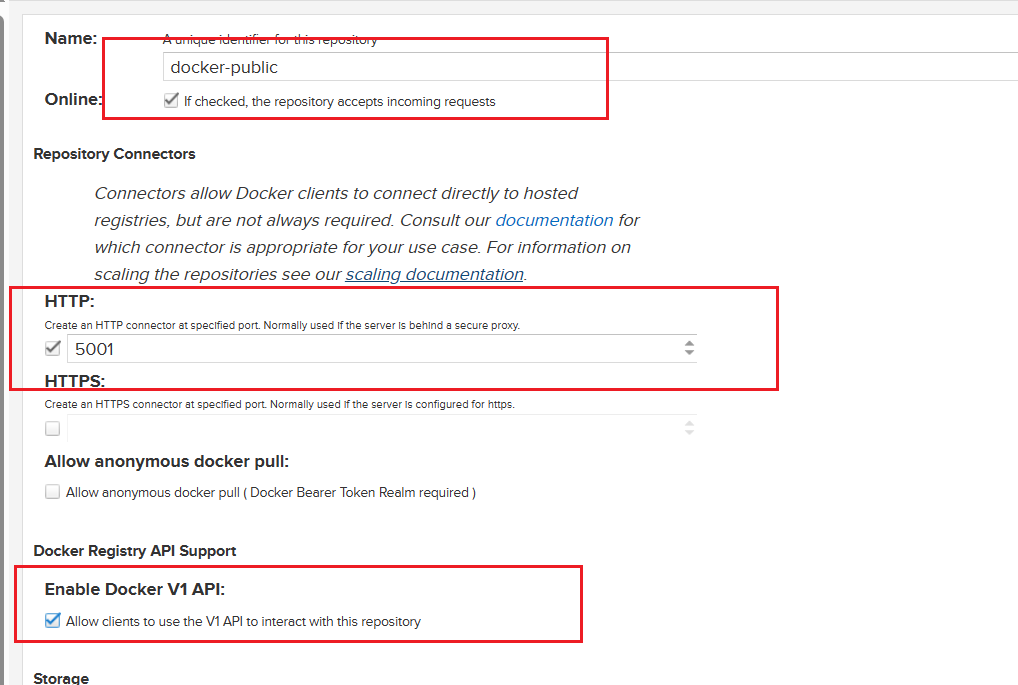This screenshot has width=1018, height=685.
Task: Toggle the Online repository checkbox
Action: 172,101
